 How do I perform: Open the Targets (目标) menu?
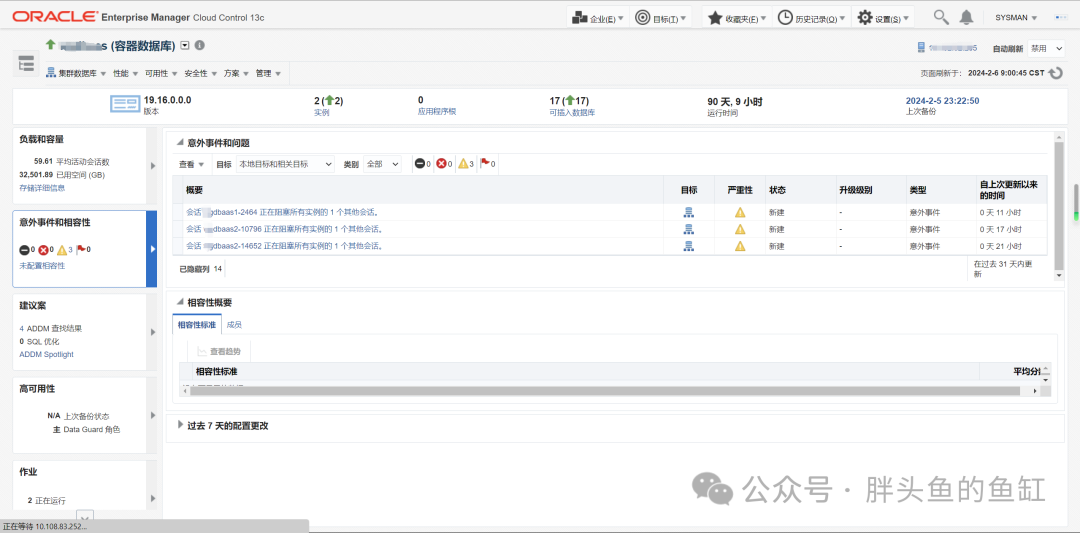[x=661, y=18]
